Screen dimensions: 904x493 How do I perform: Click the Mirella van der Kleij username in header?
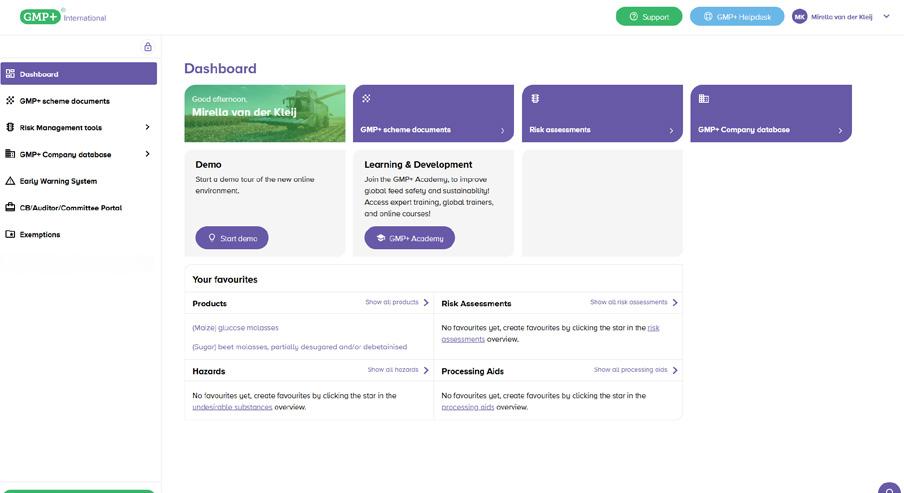(x=841, y=17)
